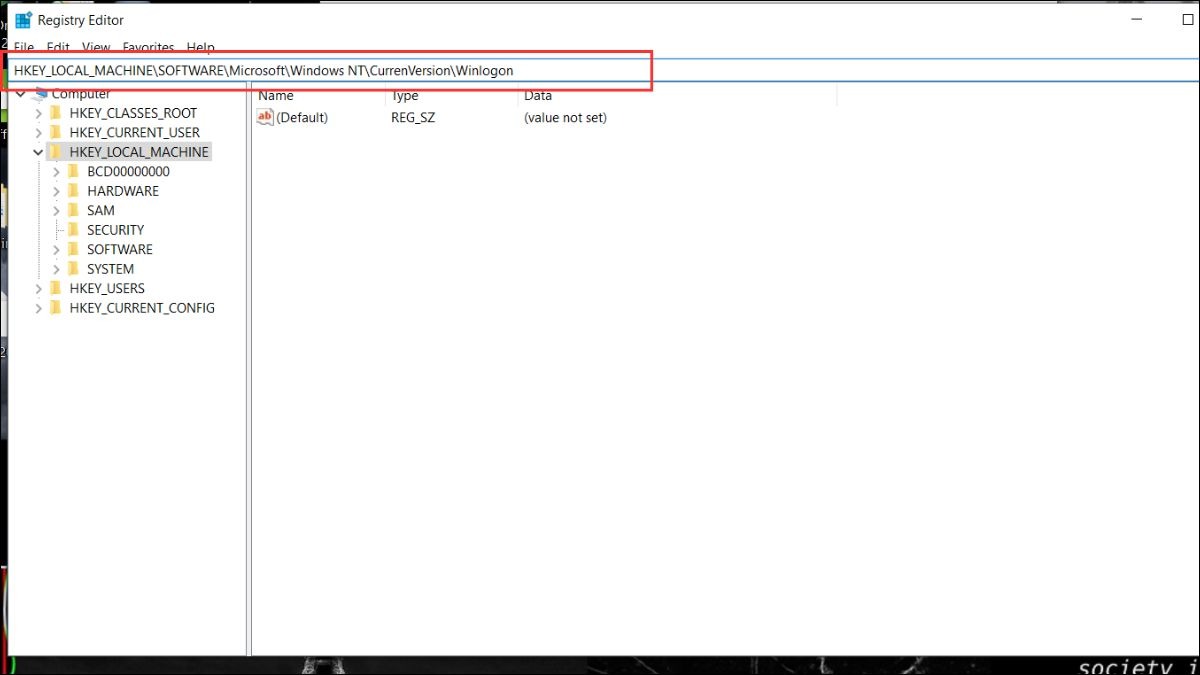Click the HKEY_CURRENT_USER folder icon

coord(55,132)
